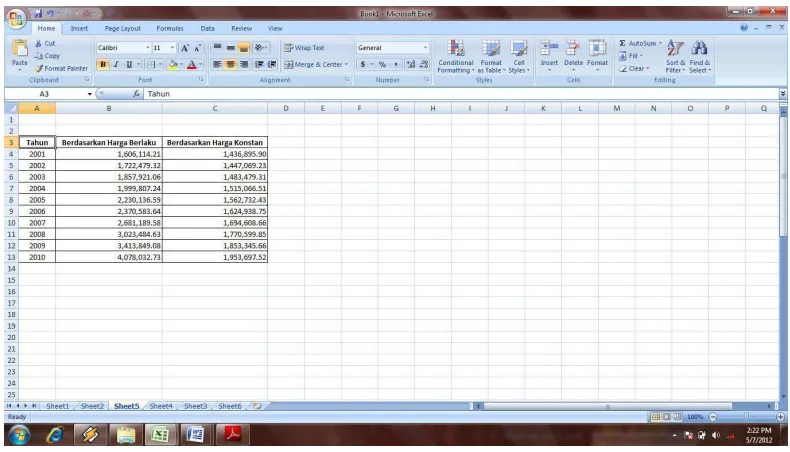Toggle Bold formatting
The image size is (790, 452).
click(x=103, y=64)
